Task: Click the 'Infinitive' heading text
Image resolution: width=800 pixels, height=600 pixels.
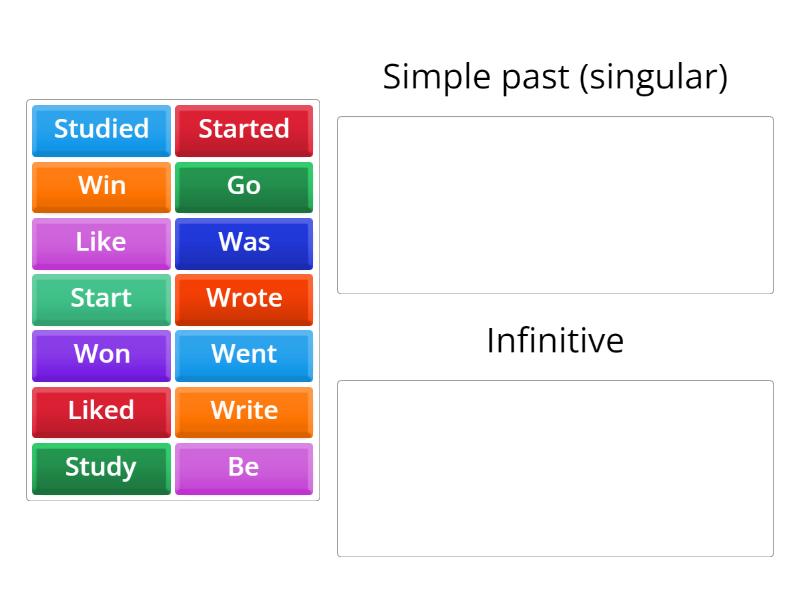Action: point(556,341)
